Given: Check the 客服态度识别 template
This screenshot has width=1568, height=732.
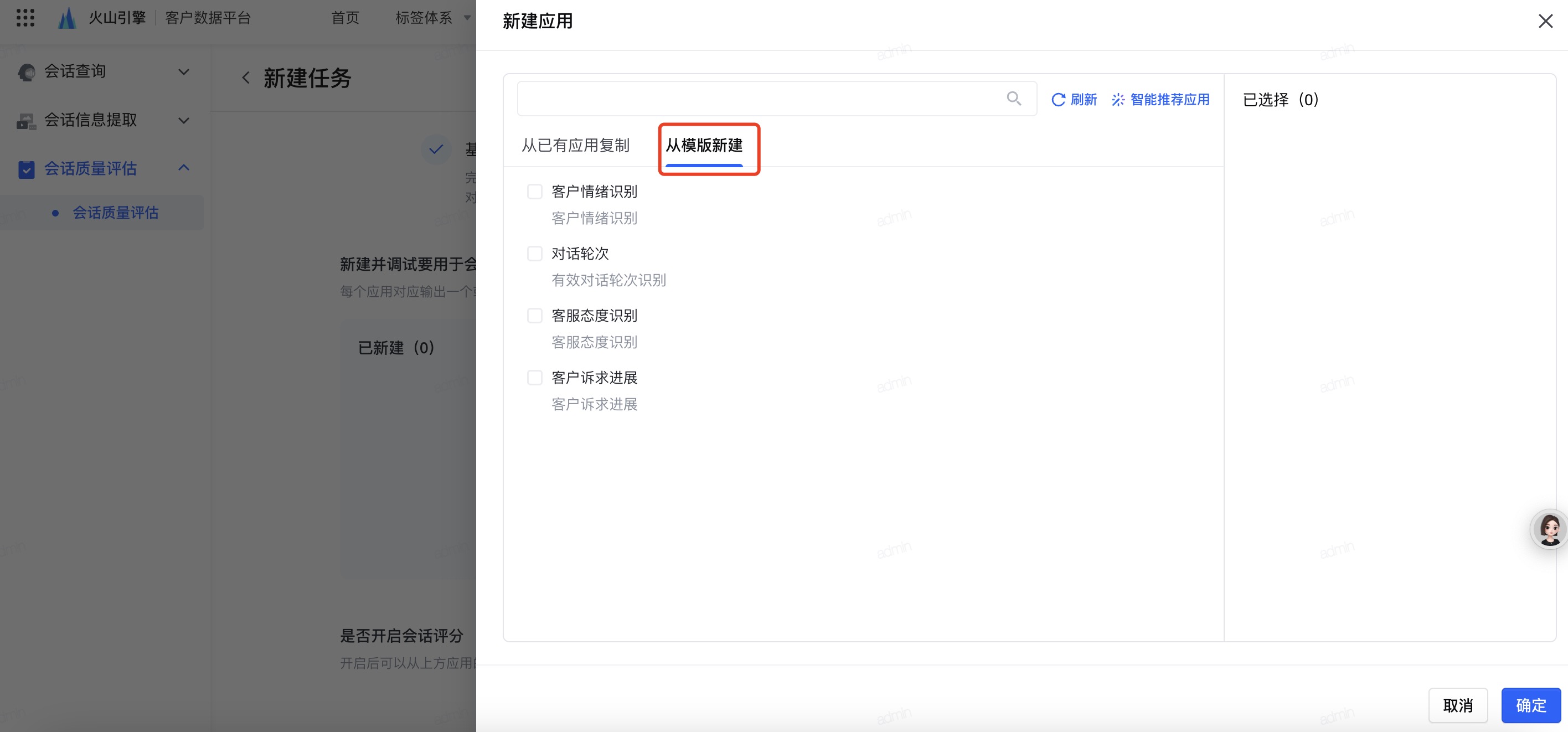Looking at the screenshot, I should tap(534, 316).
